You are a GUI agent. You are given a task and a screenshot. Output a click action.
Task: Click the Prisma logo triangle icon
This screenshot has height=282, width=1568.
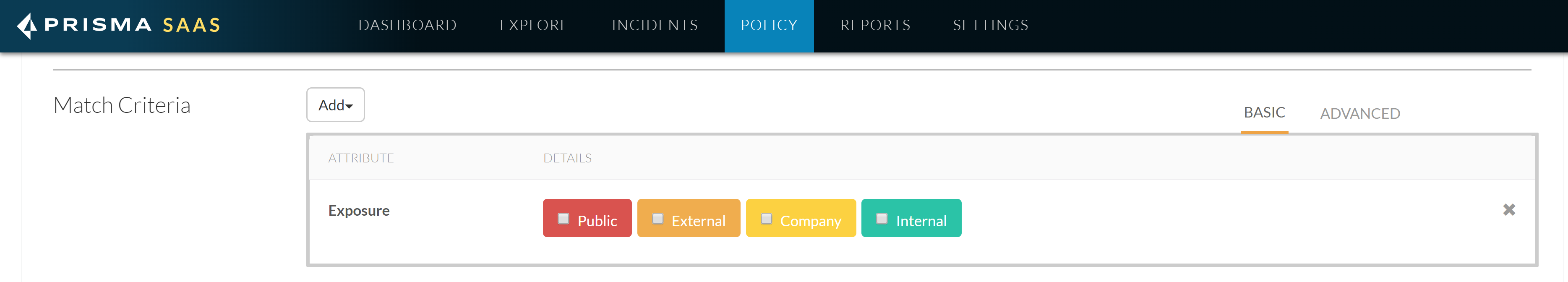click(x=27, y=26)
